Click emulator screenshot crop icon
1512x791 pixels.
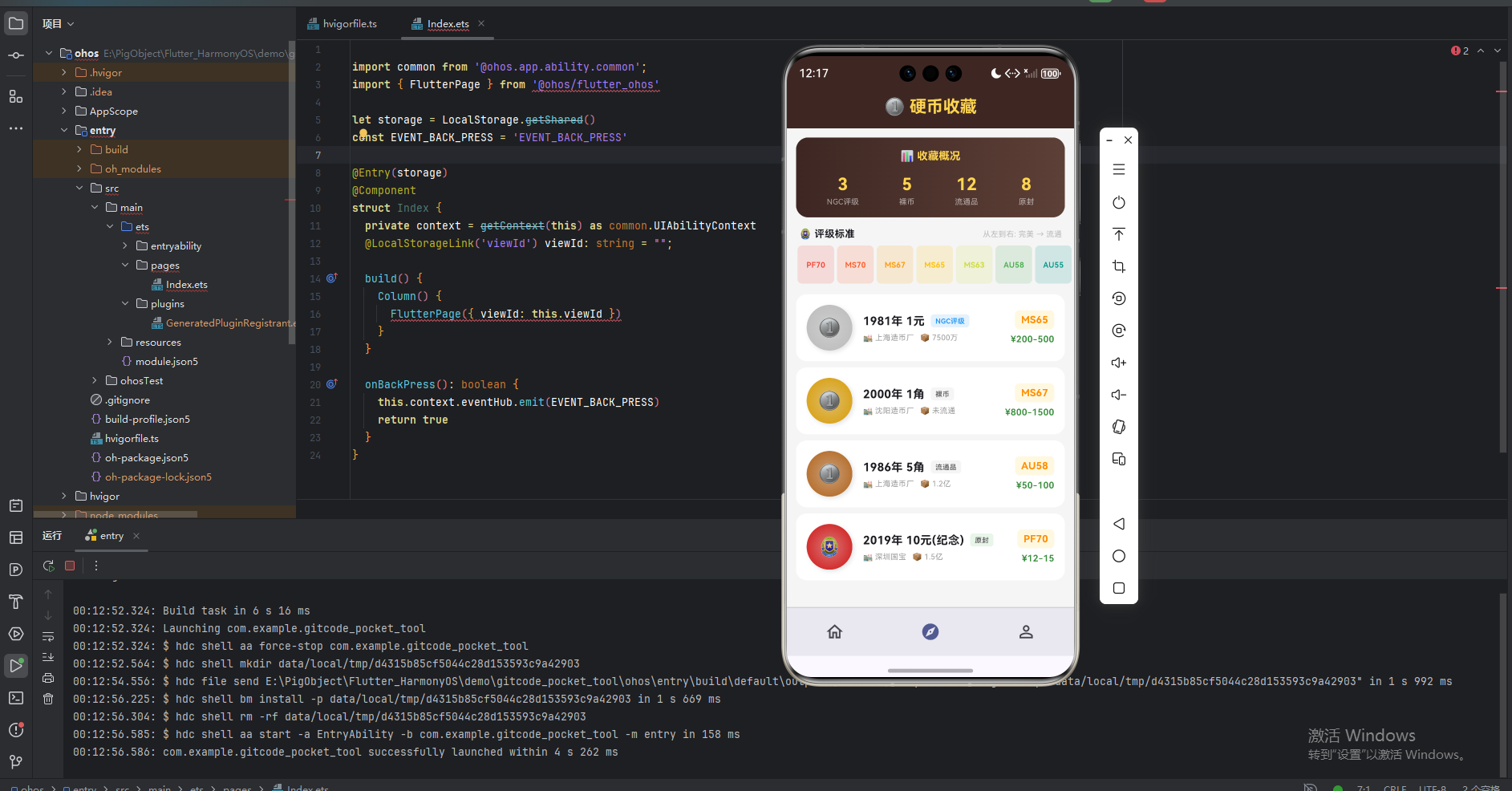pyautogui.click(x=1119, y=266)
